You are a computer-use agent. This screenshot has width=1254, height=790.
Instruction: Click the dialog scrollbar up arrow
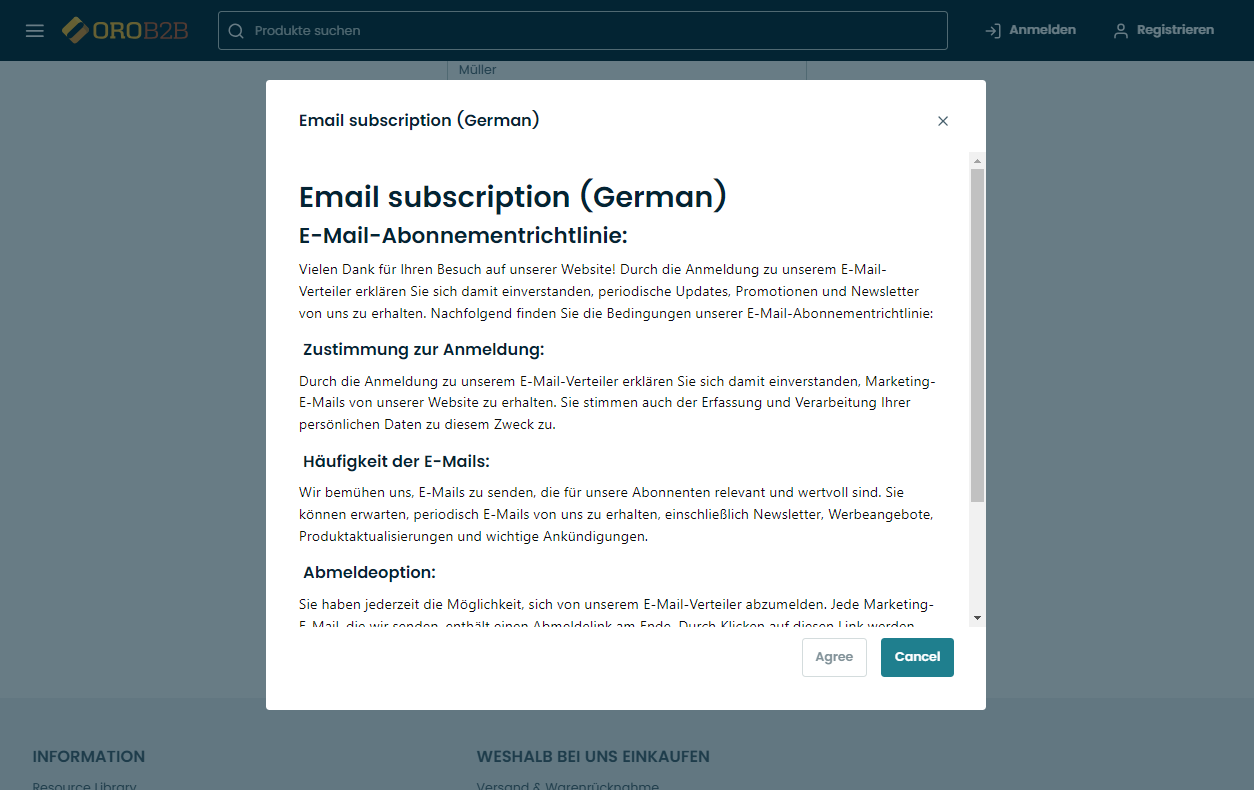coord(977,160)
